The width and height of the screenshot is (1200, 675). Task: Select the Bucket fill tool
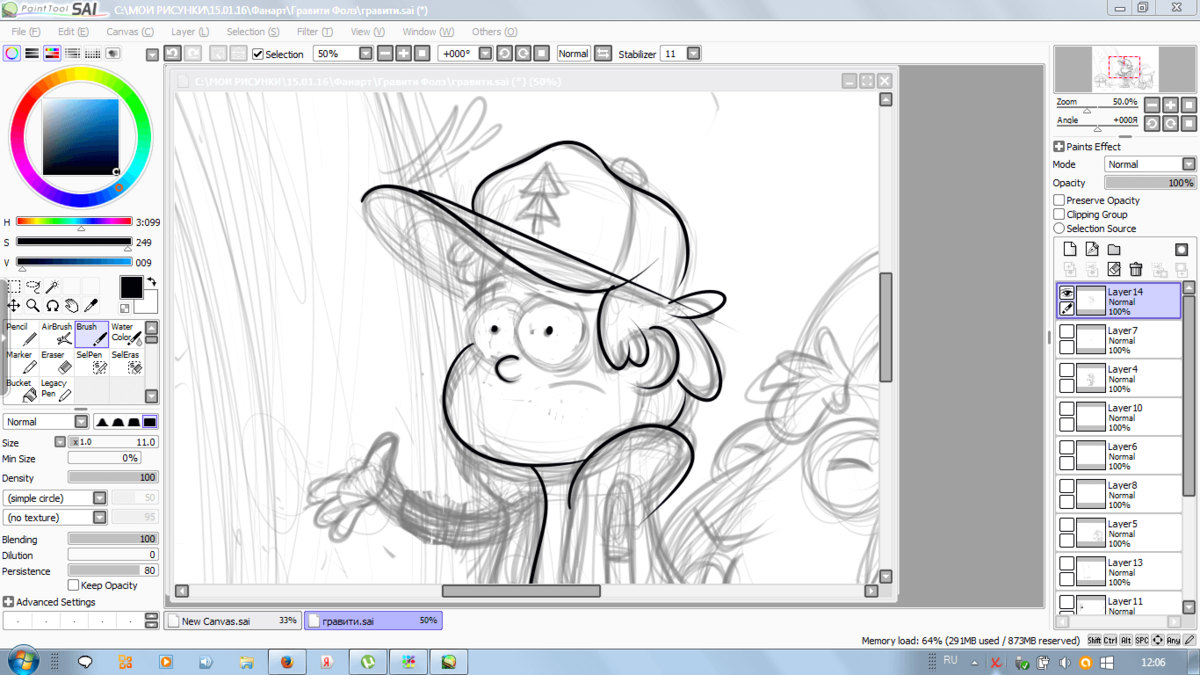tap(21, 390)
